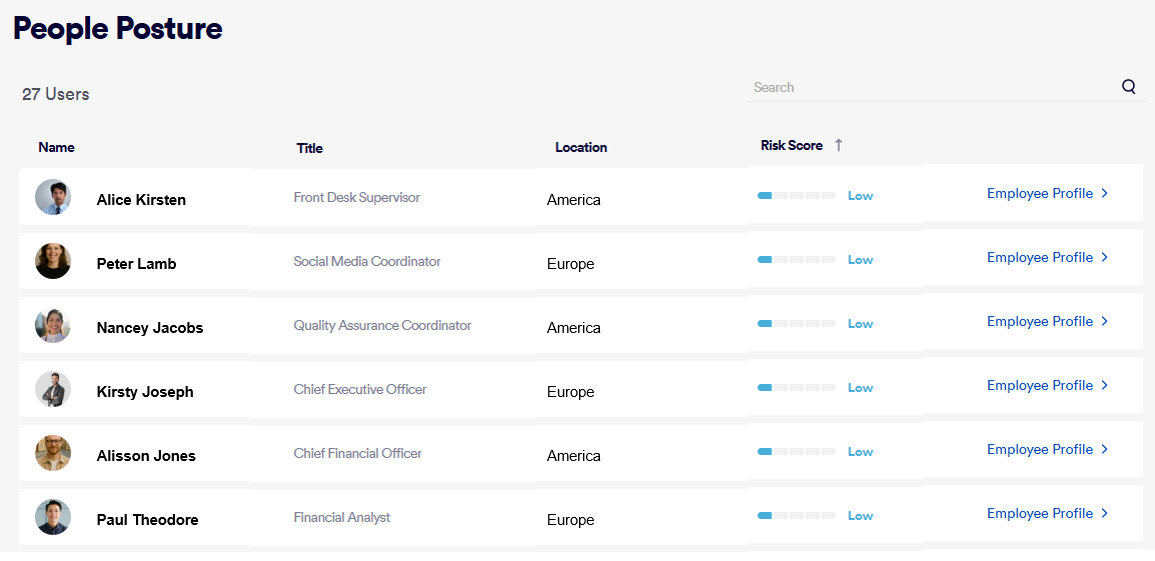The width and height of the screenshot is (1155, 561).
Task: Sort the table by Title column header
Action: click(x=309, y=148)
